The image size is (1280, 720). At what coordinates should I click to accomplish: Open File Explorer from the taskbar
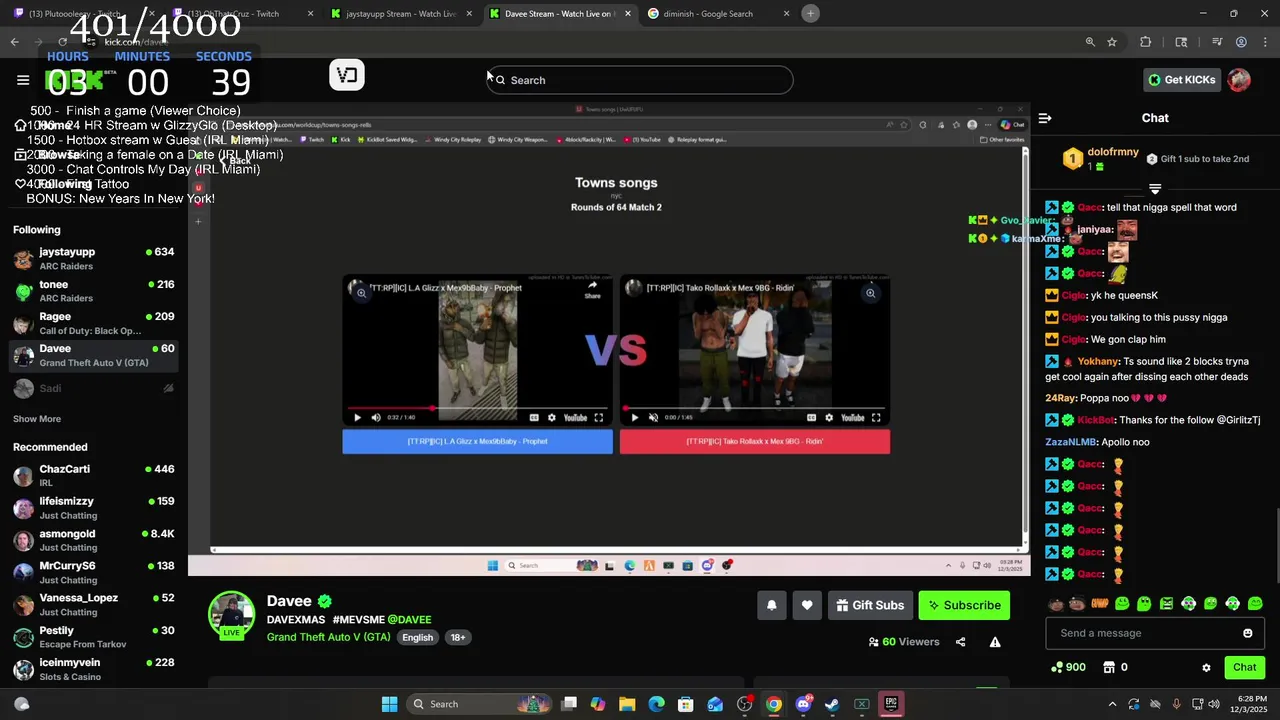click(x=627, y=704)
